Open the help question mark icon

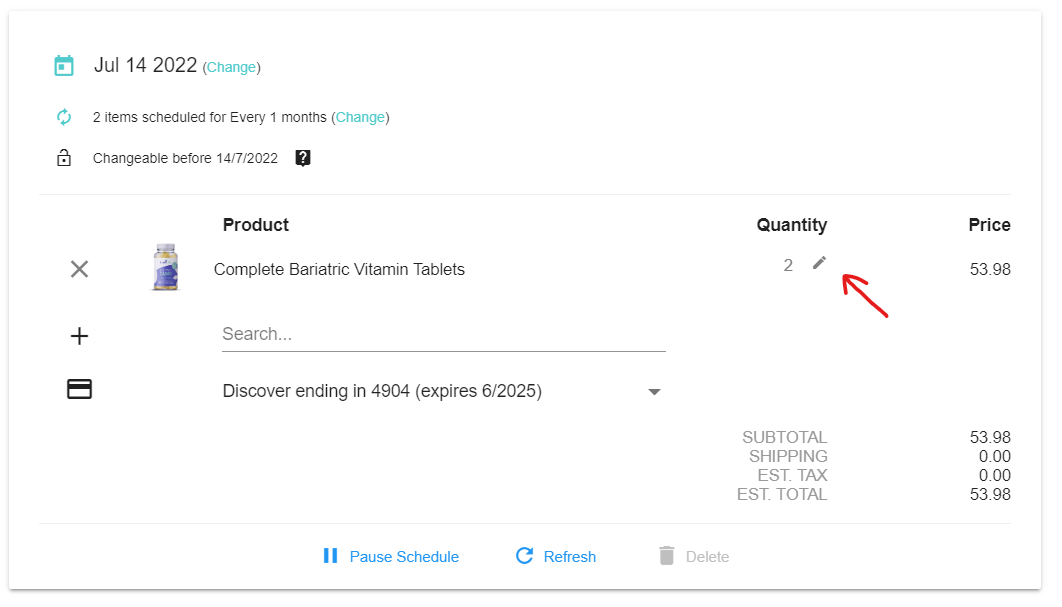(303, 158)
